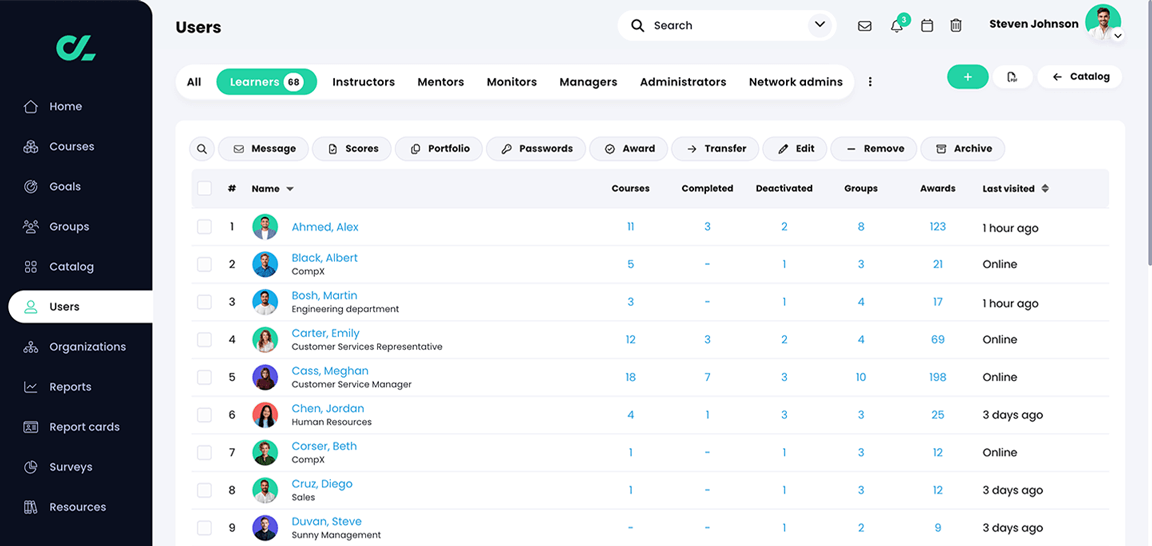This screenshot has height=546, width=1152.
Task: Click the Scores button
Action: tap(351, 148)
